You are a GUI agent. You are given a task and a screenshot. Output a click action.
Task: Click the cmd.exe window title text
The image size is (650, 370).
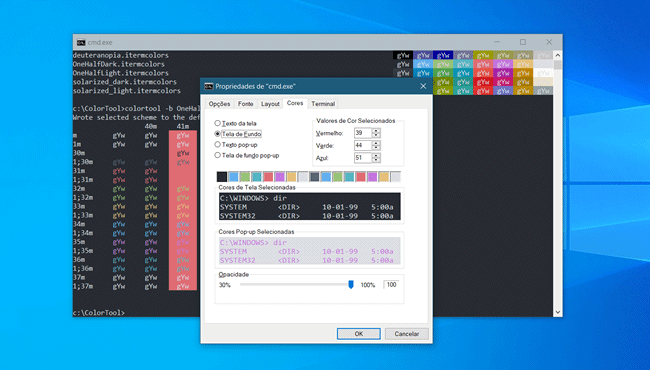pyautogui.click(x=100, y=42)
